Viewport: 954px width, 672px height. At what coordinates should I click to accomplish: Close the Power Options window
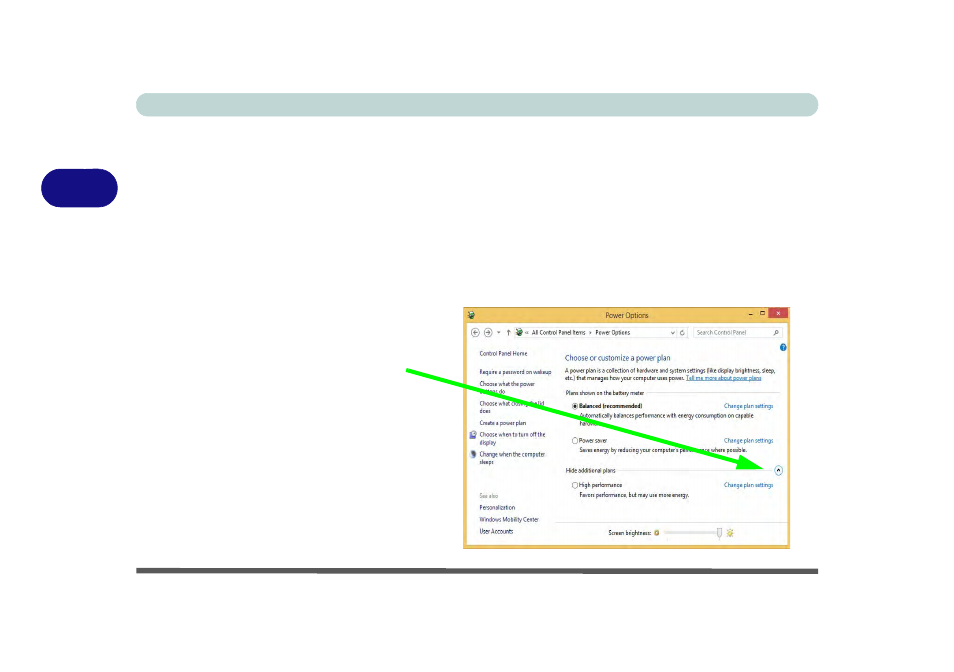pyautogui.click(x=778, y=313)
